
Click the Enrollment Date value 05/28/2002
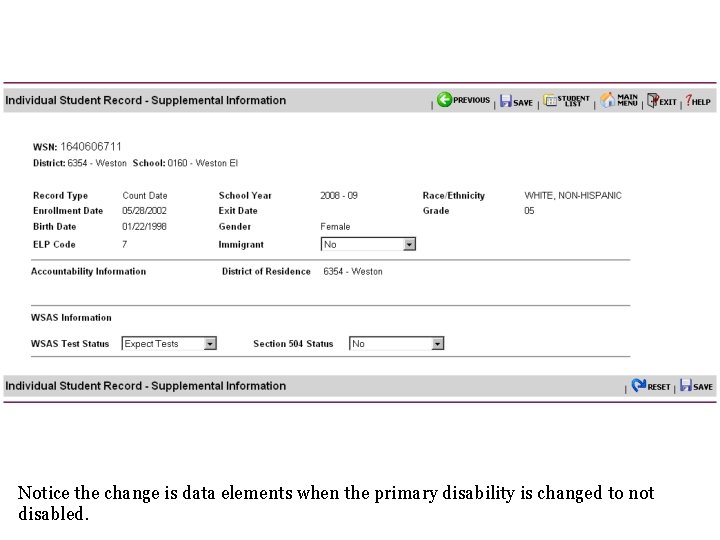(144, 211)
